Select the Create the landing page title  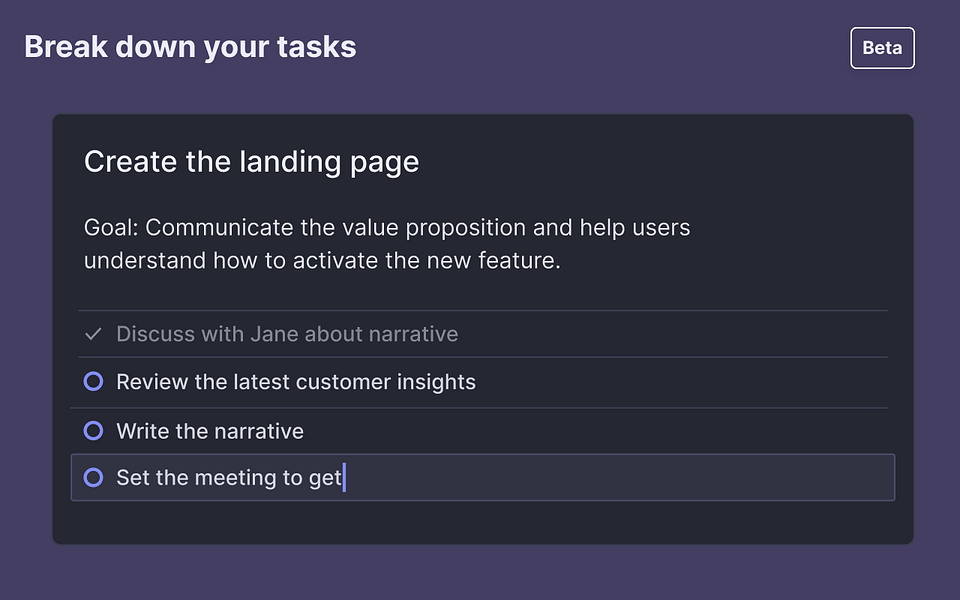click(x=251, y=161)
